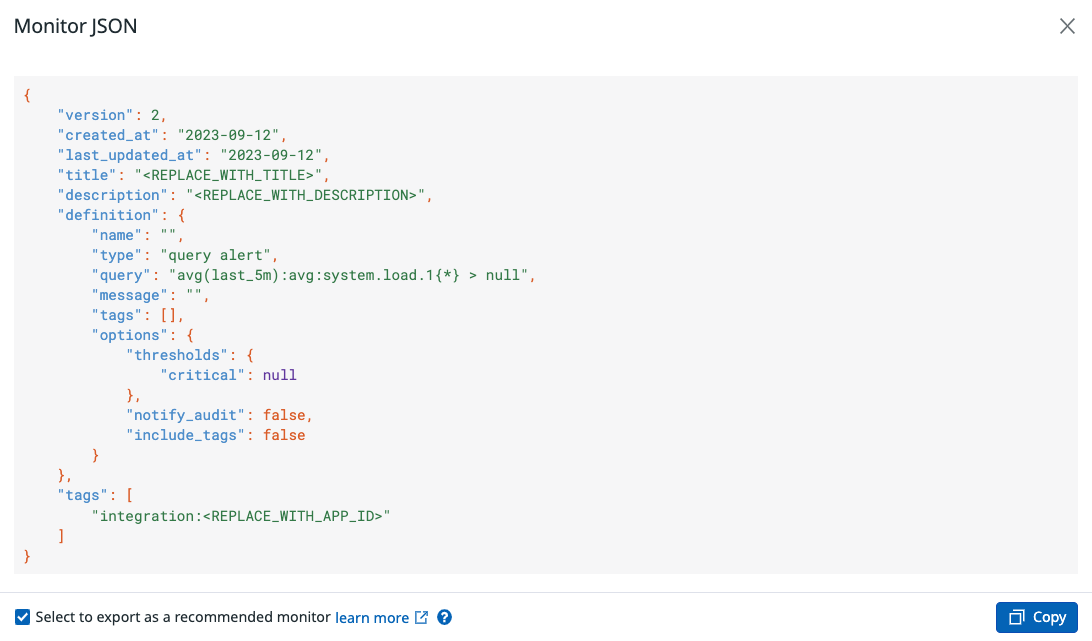
Task: Click the circular question mark help icon
Action: 443,617
